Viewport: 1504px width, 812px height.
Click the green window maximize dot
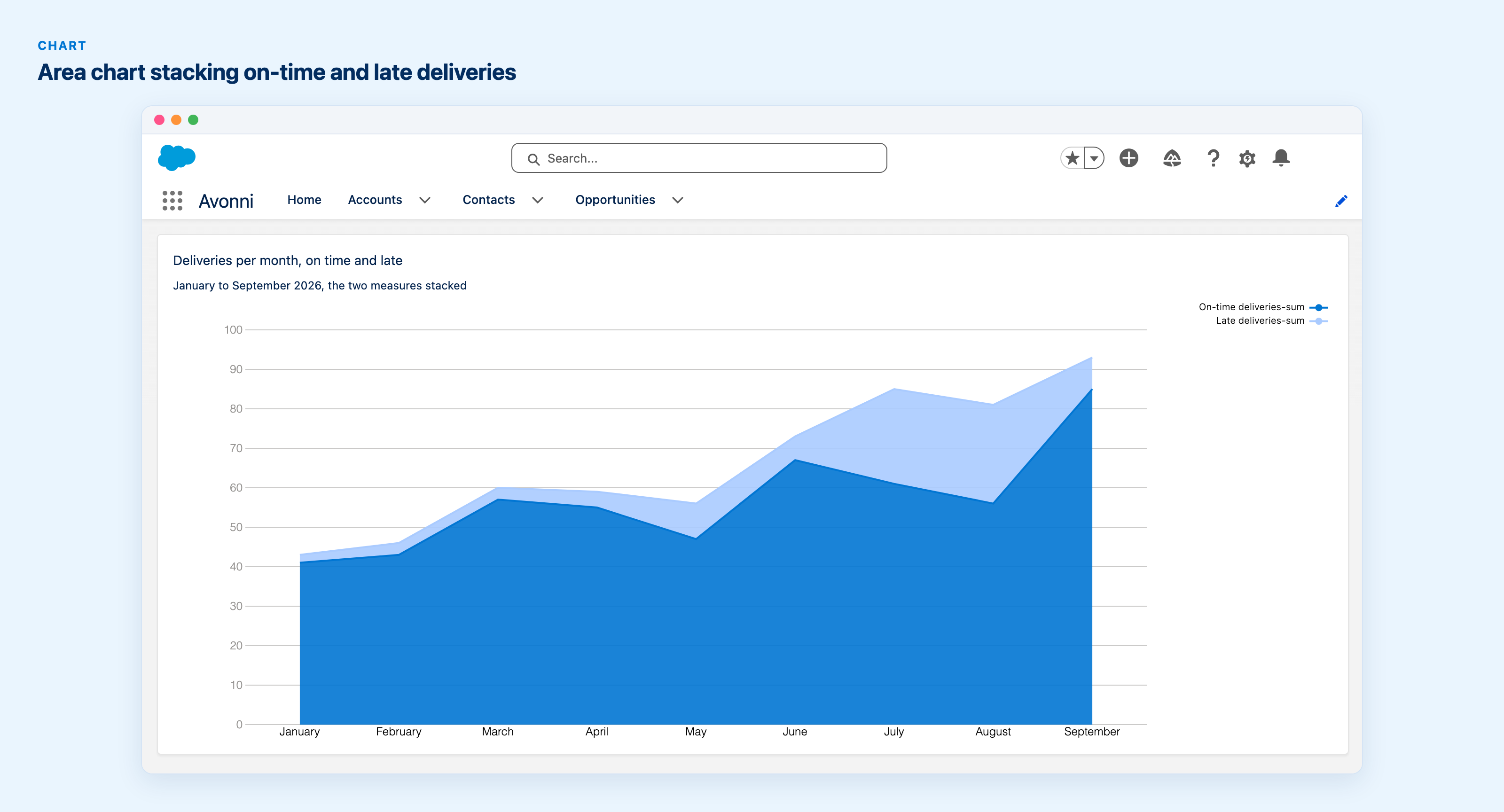coord(193,120)
